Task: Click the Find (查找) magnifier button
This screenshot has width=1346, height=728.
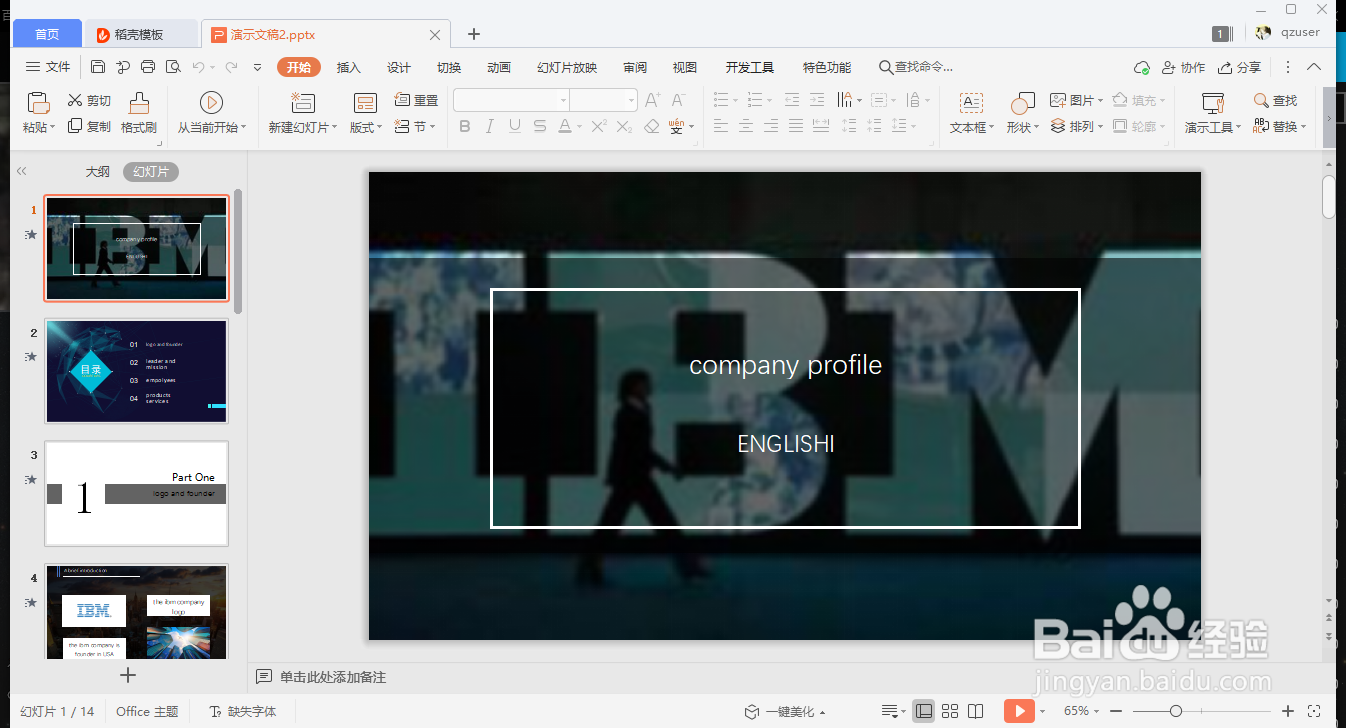Action: point(1275,100)
